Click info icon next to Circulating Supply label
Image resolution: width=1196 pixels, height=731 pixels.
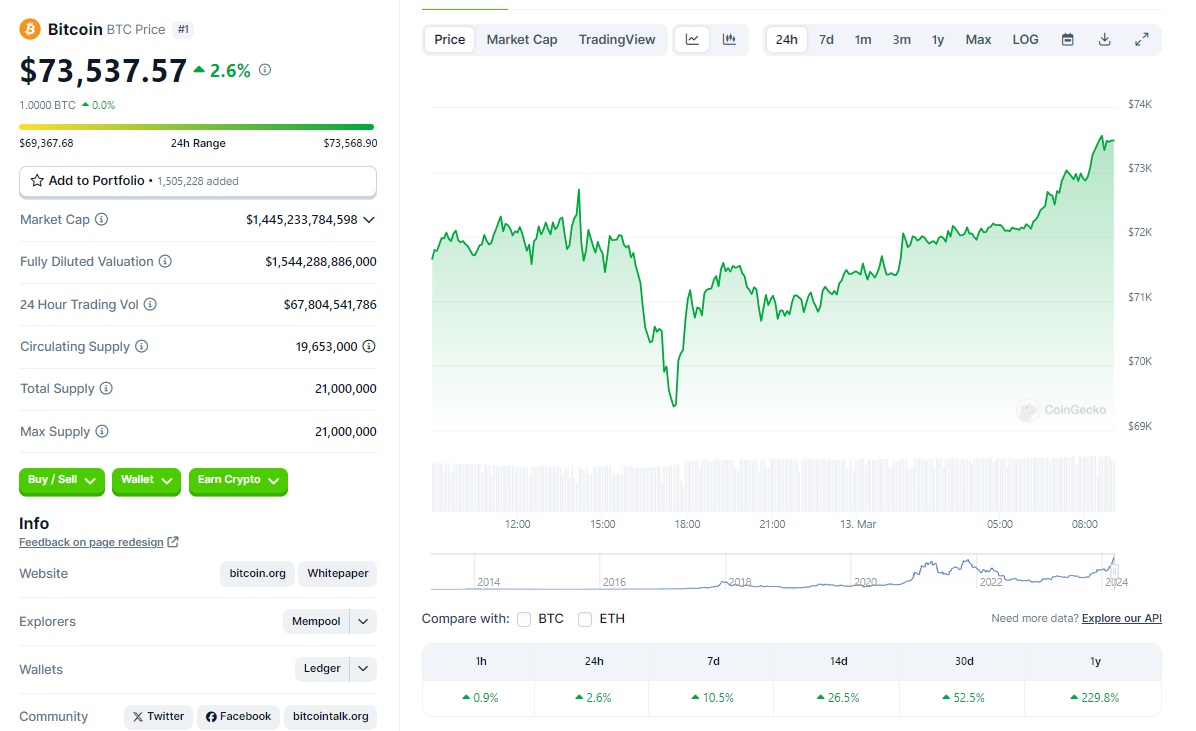click(x=141, y=346)
